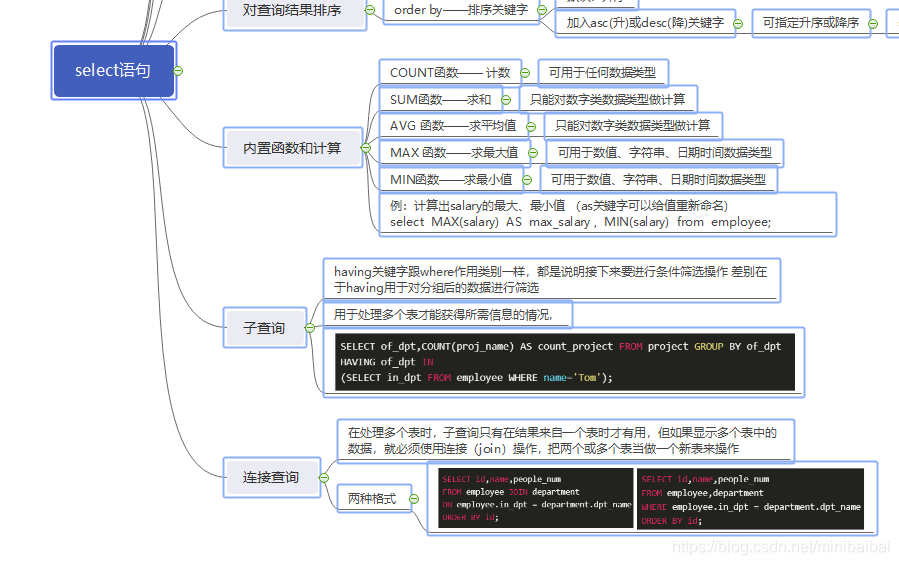This screenshot has height=565, width=899.
Task: Click the having关键字跟where作用类别一样 note
Action: pos(552,280)
